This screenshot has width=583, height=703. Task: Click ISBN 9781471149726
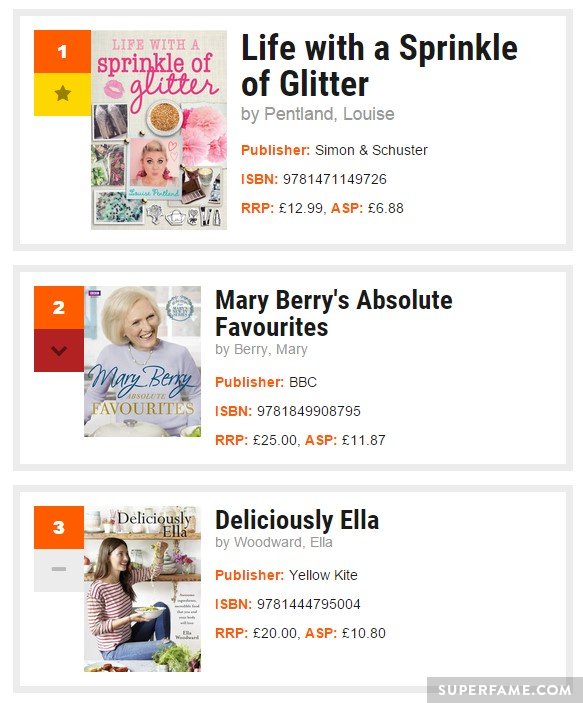[x=335, y=179]
